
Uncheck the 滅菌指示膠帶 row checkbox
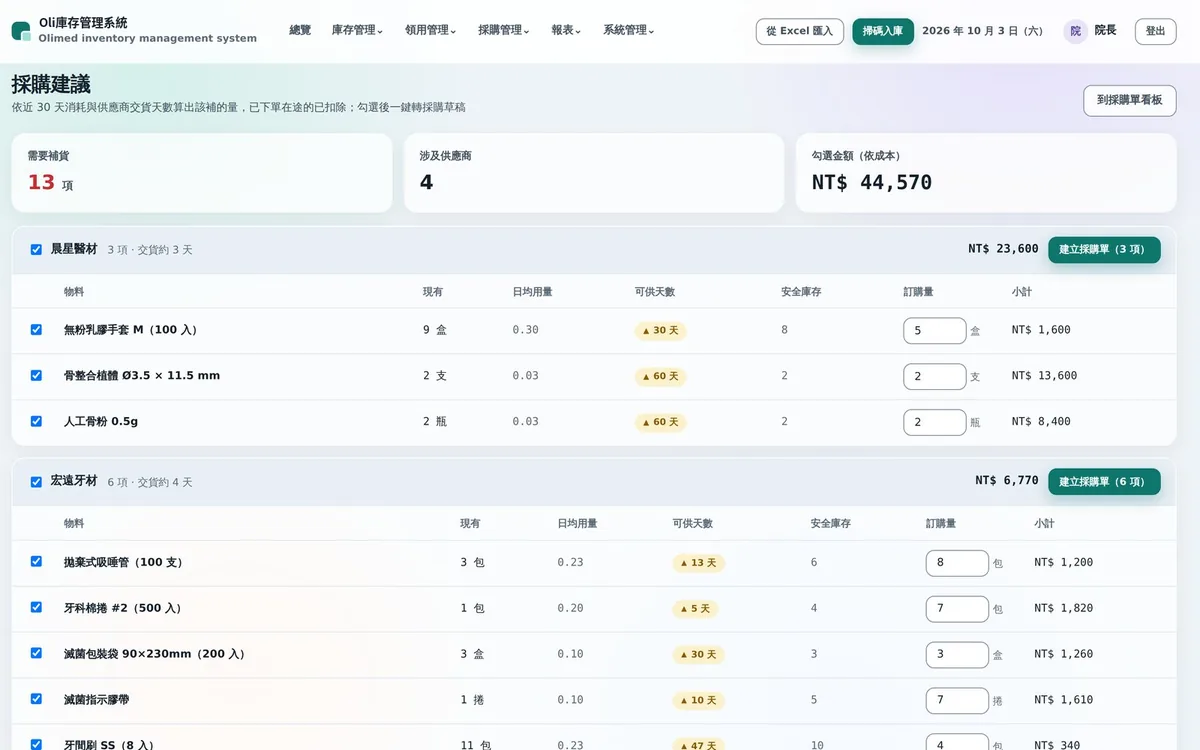coord(36,700)
